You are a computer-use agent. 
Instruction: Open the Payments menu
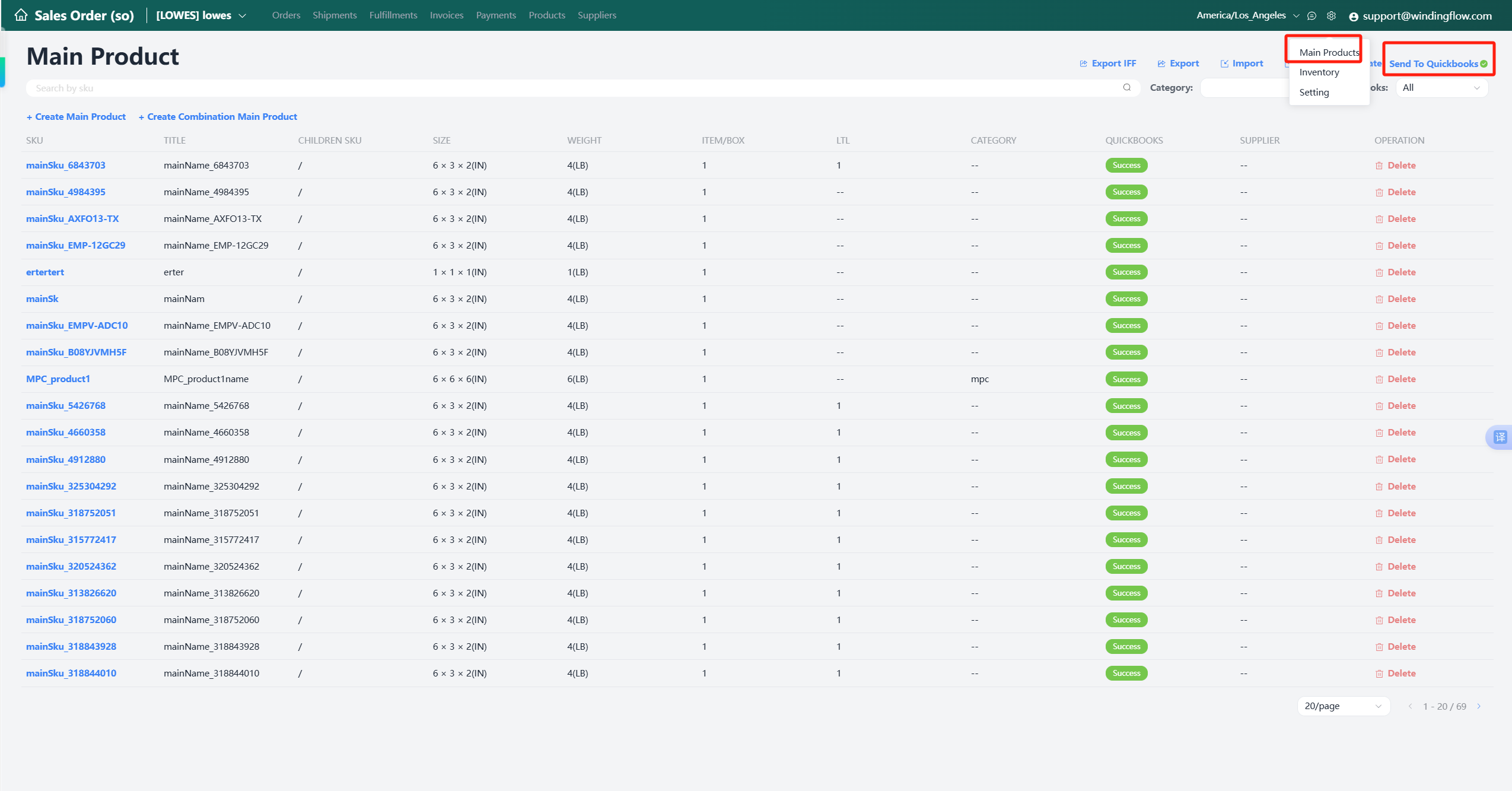(x=496, y=15)
